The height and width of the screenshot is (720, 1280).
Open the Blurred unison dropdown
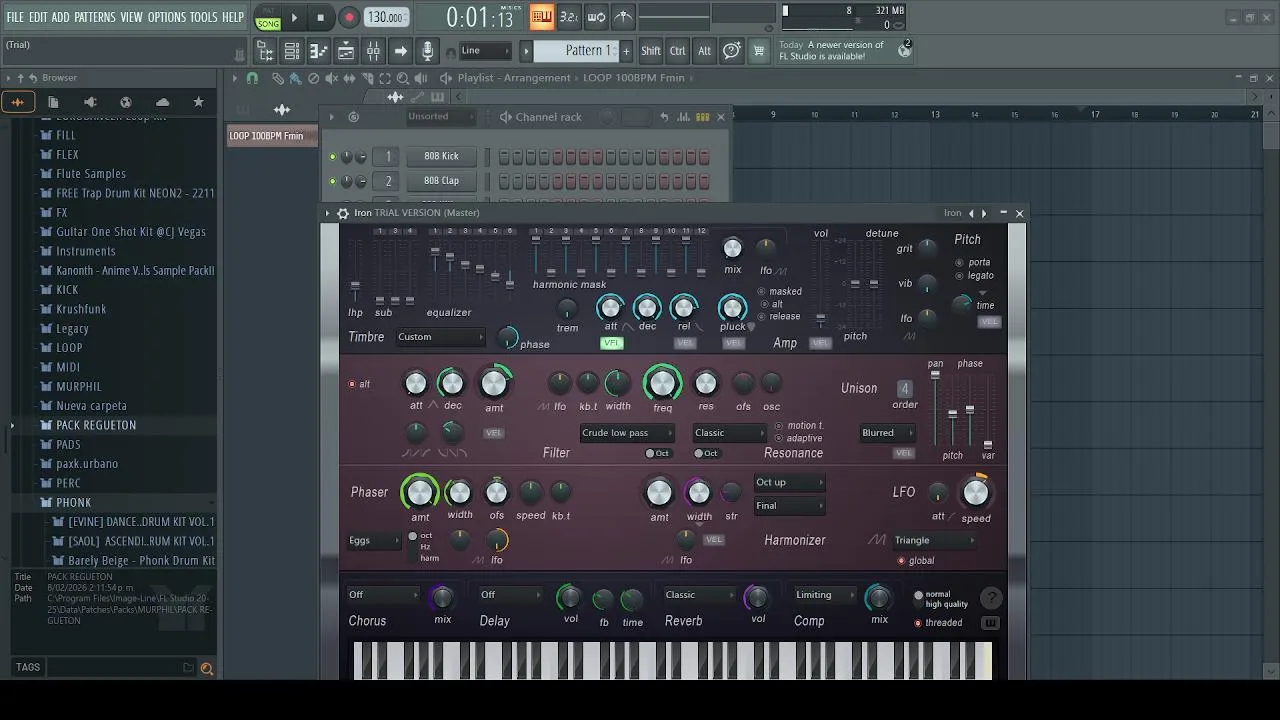(x=888, y=433)
